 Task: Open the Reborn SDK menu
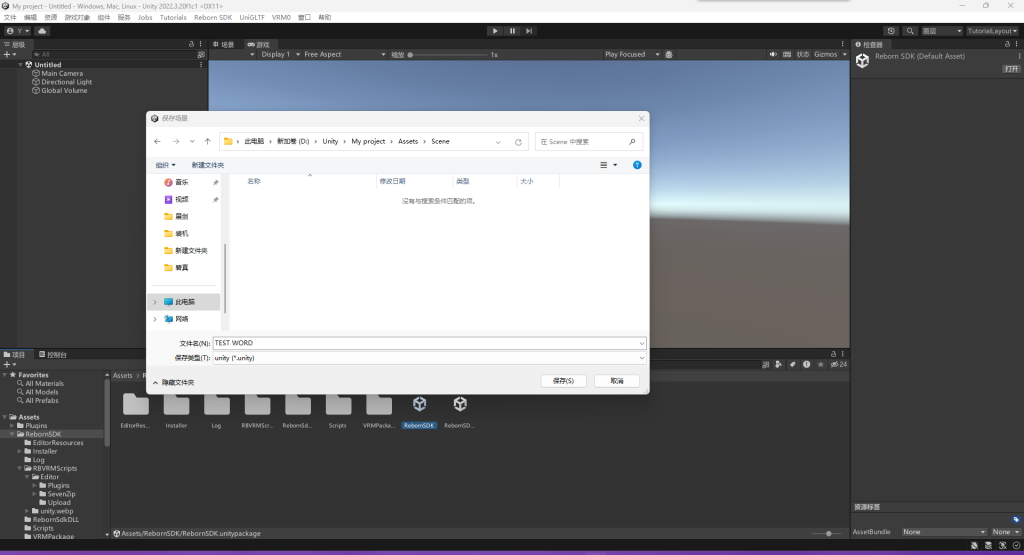212,17
